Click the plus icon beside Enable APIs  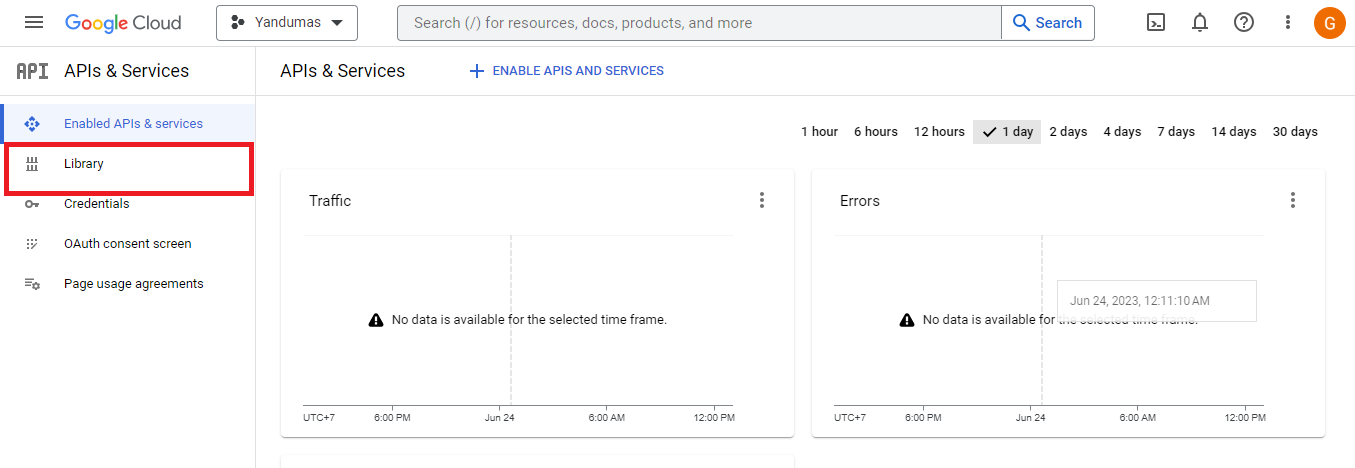click(x=477, y=71)
